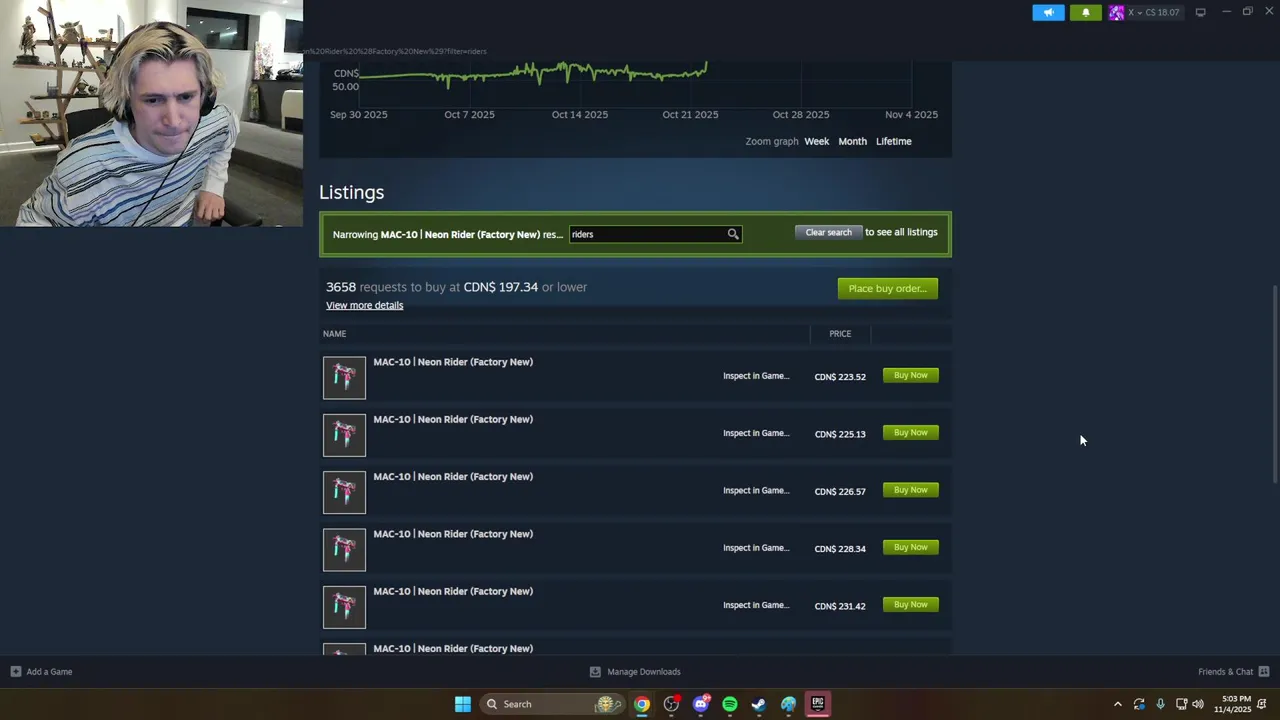Open the globe-and-brush app icon in taskbar
The width and height of the screenshot is (1280, 720).
[789, 704]
